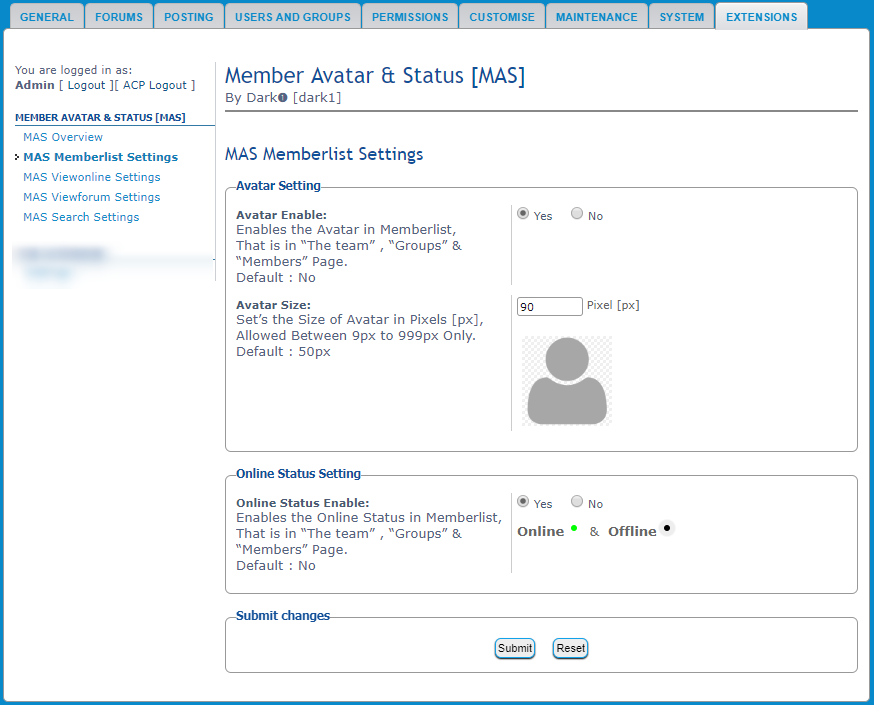Select No for Avatar Enable

(577, 214)
